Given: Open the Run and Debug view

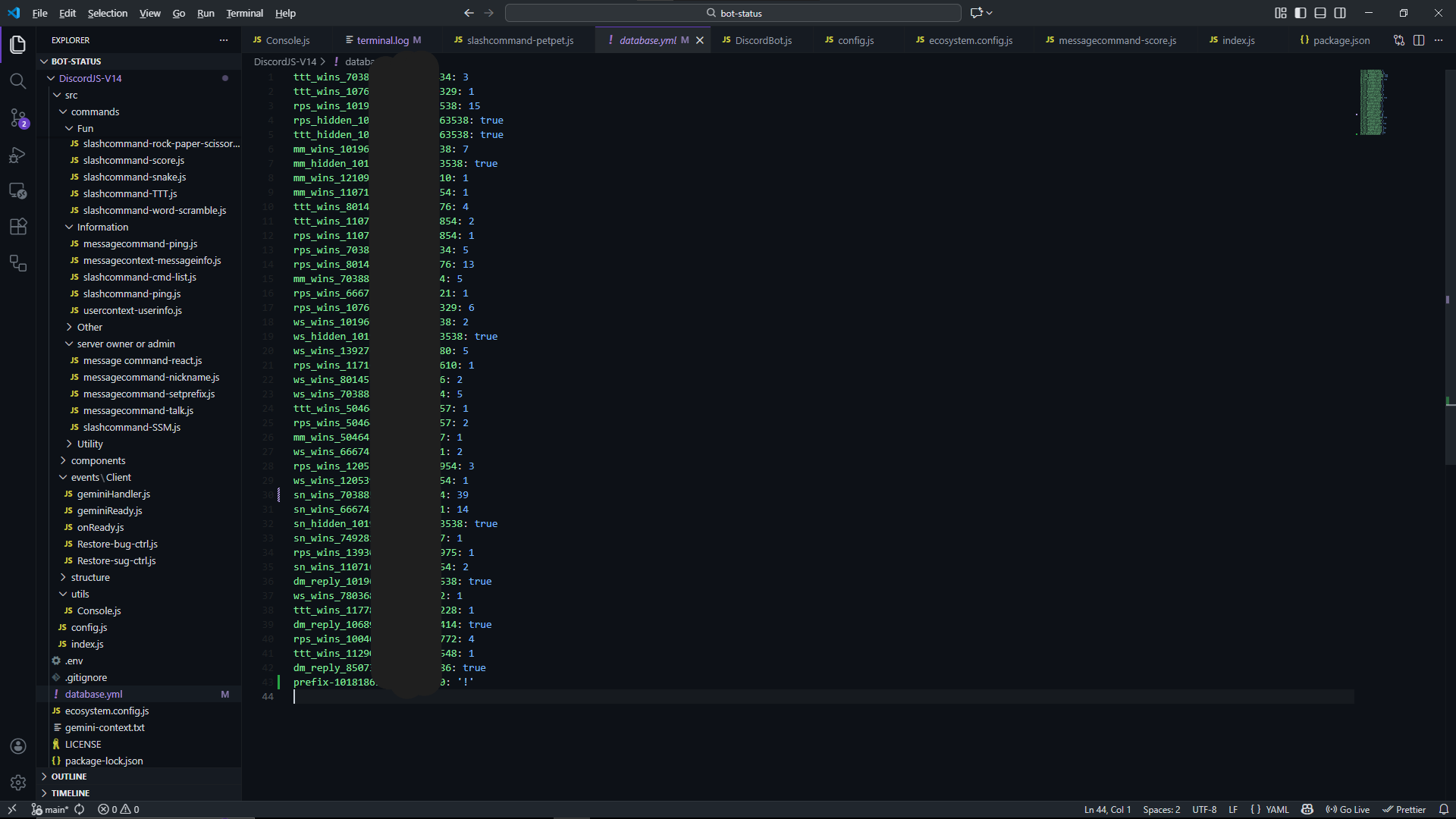Looking at the screenshot, I should (x=18, y=155).
